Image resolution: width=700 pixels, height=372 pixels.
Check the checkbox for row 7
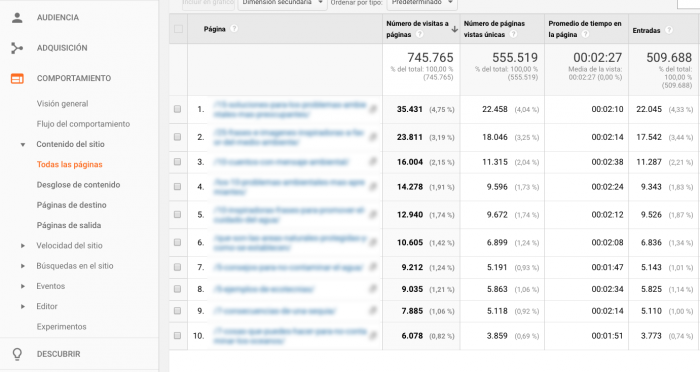tap(177, 267)
